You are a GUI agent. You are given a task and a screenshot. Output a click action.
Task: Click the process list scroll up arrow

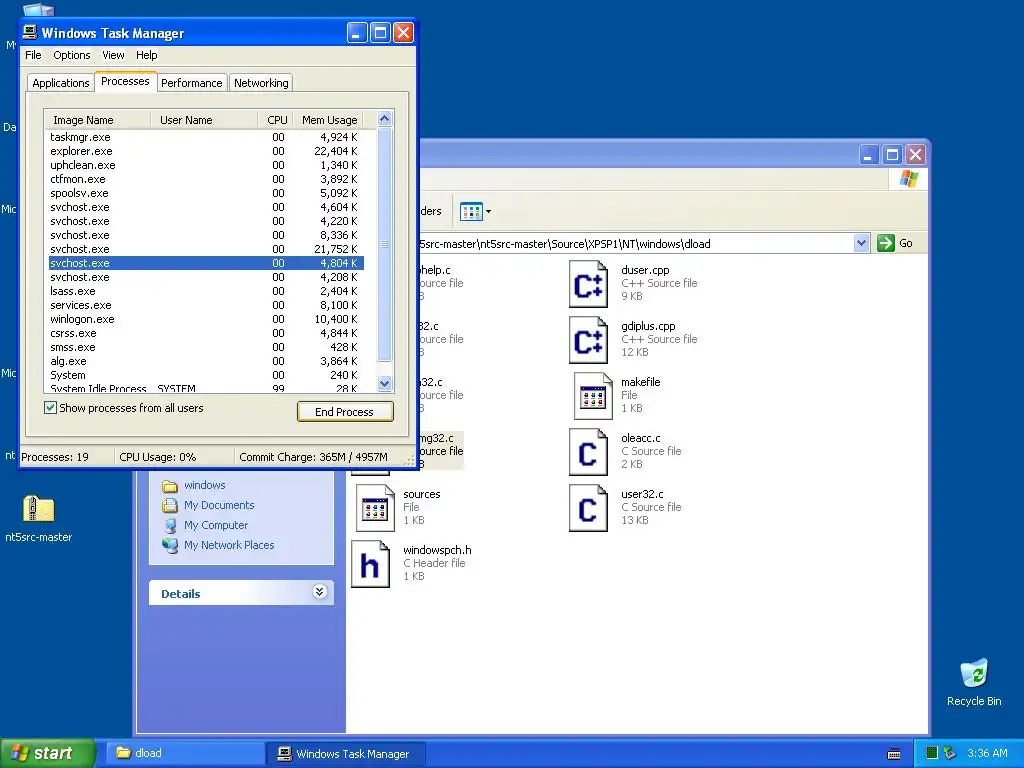(x=385, y=119)
